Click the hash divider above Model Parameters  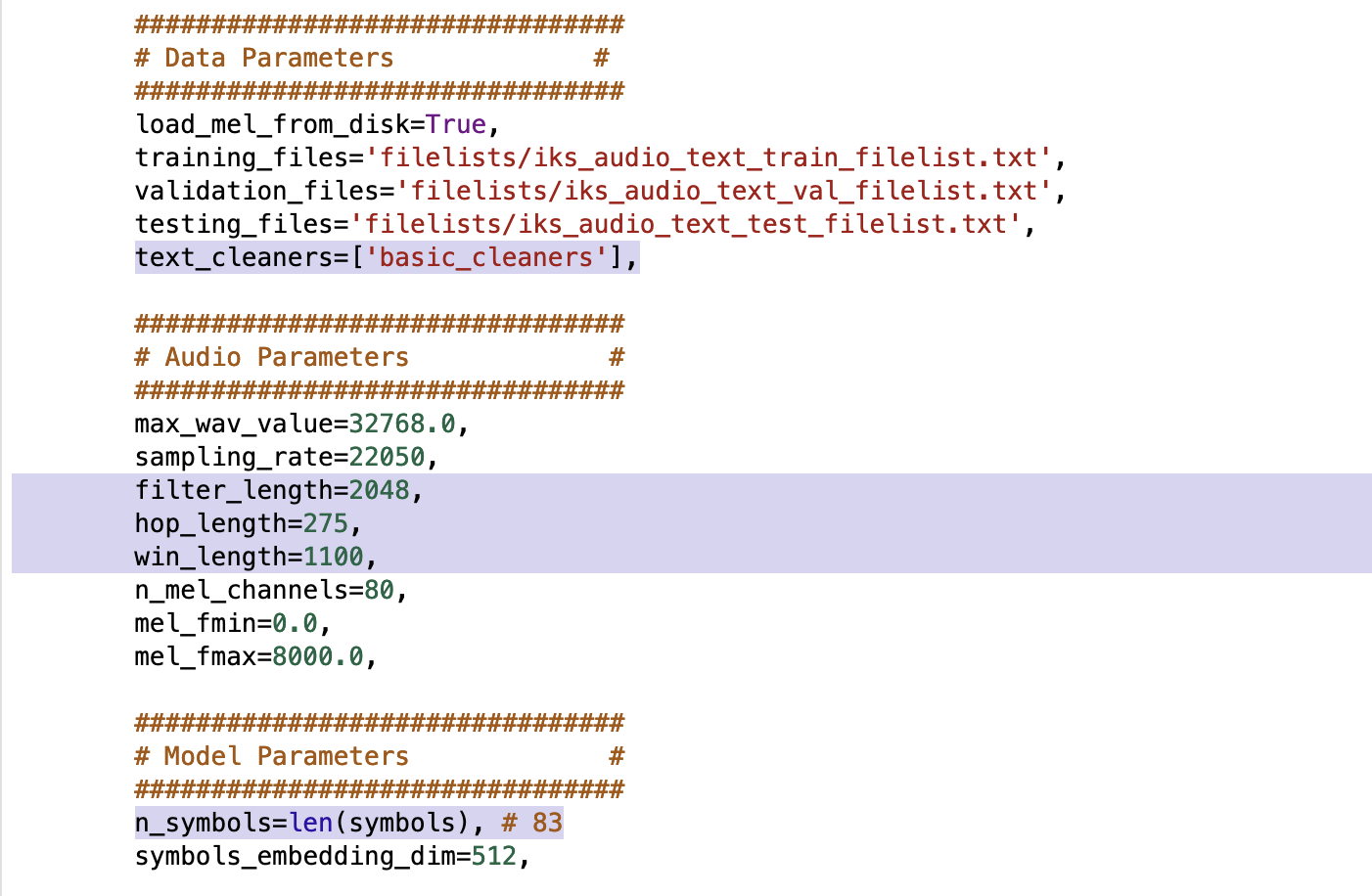click(x=380, y=723)
